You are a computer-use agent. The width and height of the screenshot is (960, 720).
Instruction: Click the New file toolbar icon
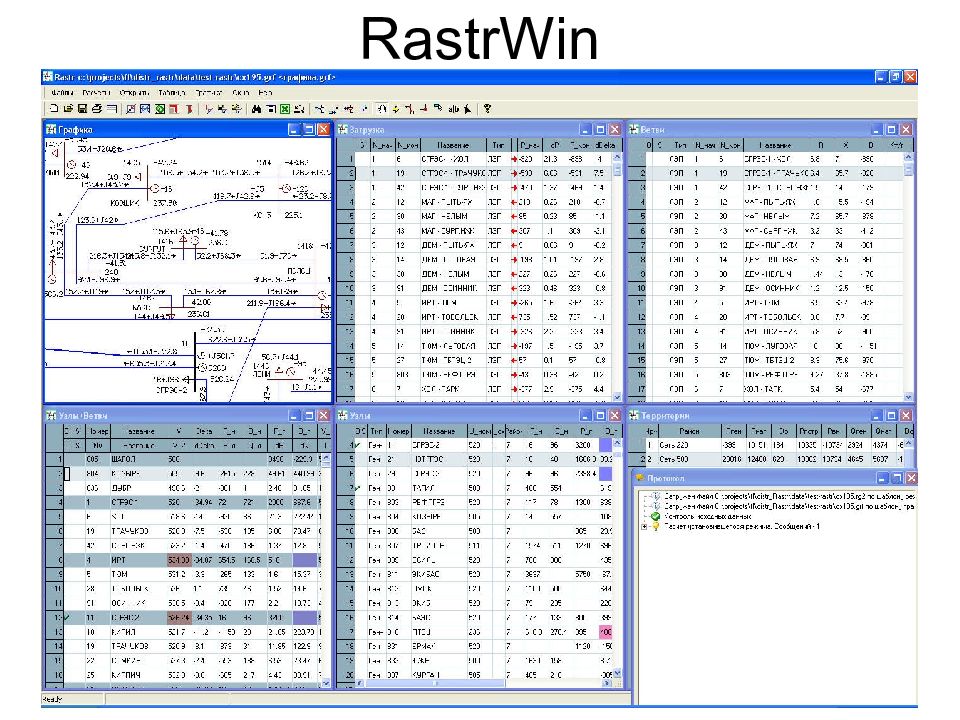(x=54, y=109)
